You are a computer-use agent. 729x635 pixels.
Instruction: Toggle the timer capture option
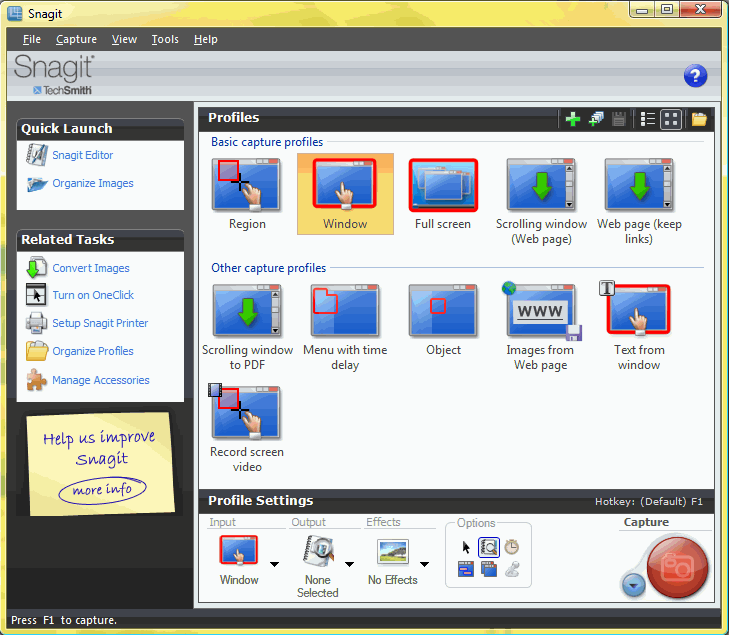(511, 547)
